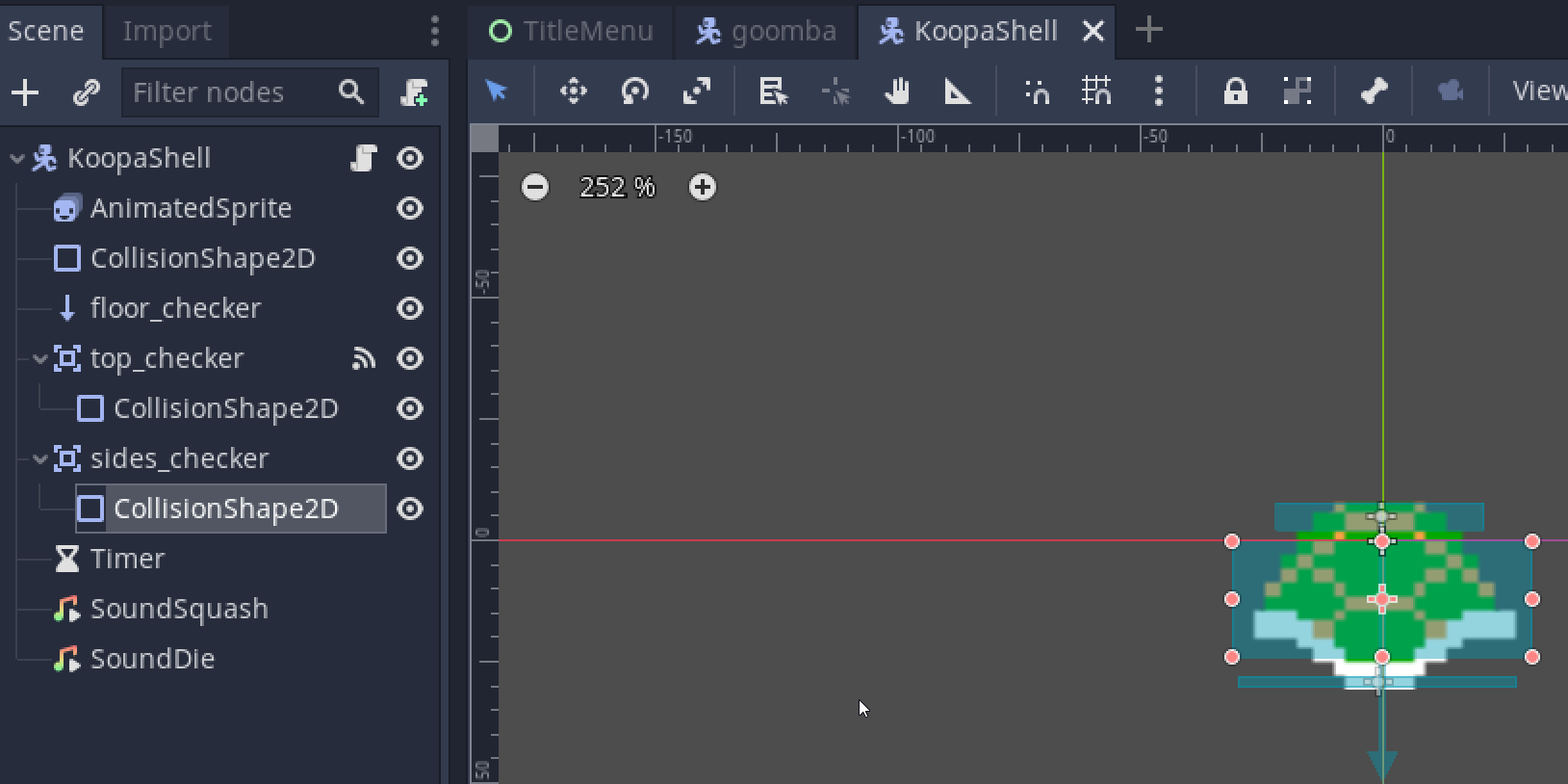Image resolution: width=1568 pixels, height=784 pixels.
Task: Click the AnimatedSprite node type icon
Action: click(x=66, y=208)
